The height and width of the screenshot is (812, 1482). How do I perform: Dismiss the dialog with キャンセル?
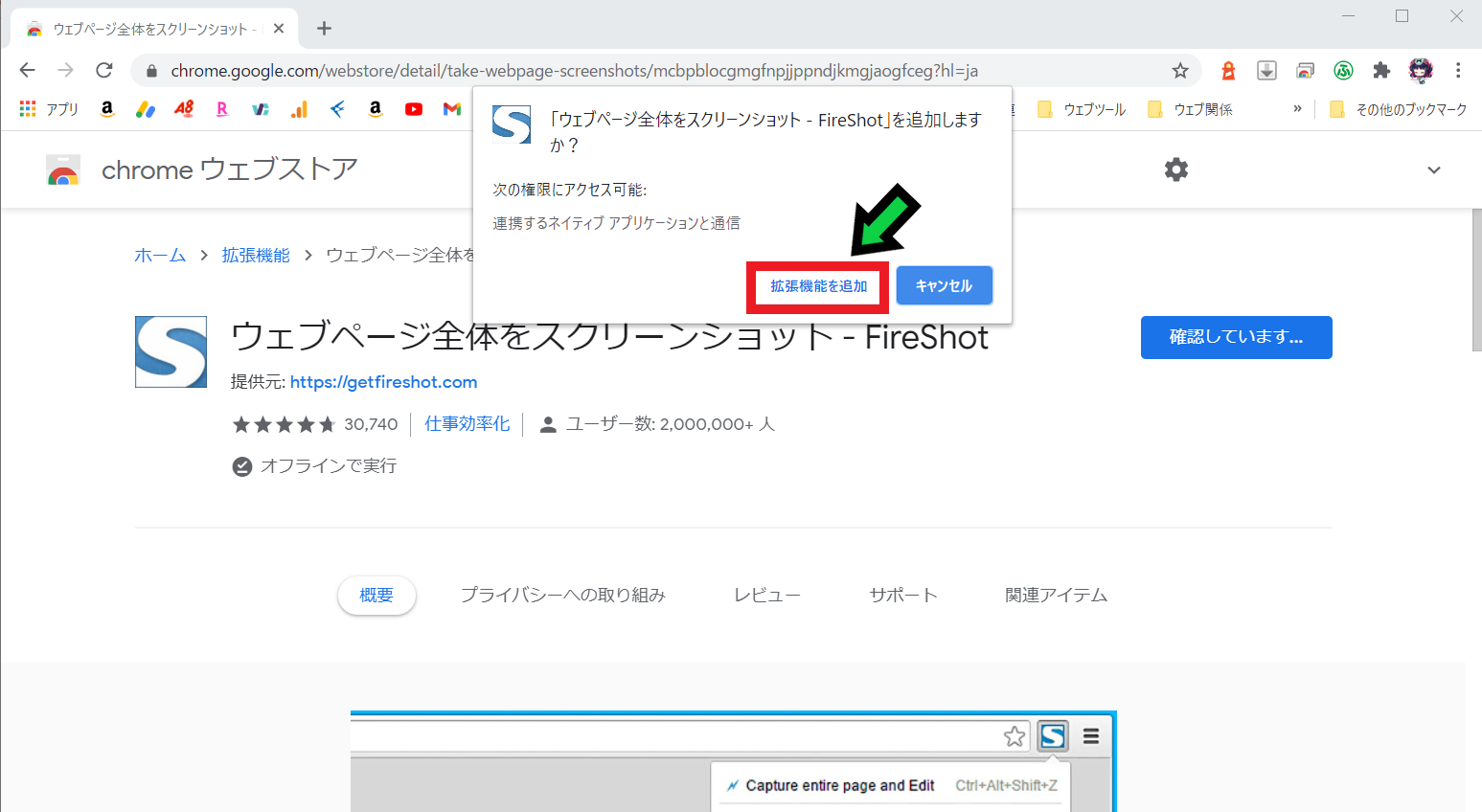click(944, 285)
